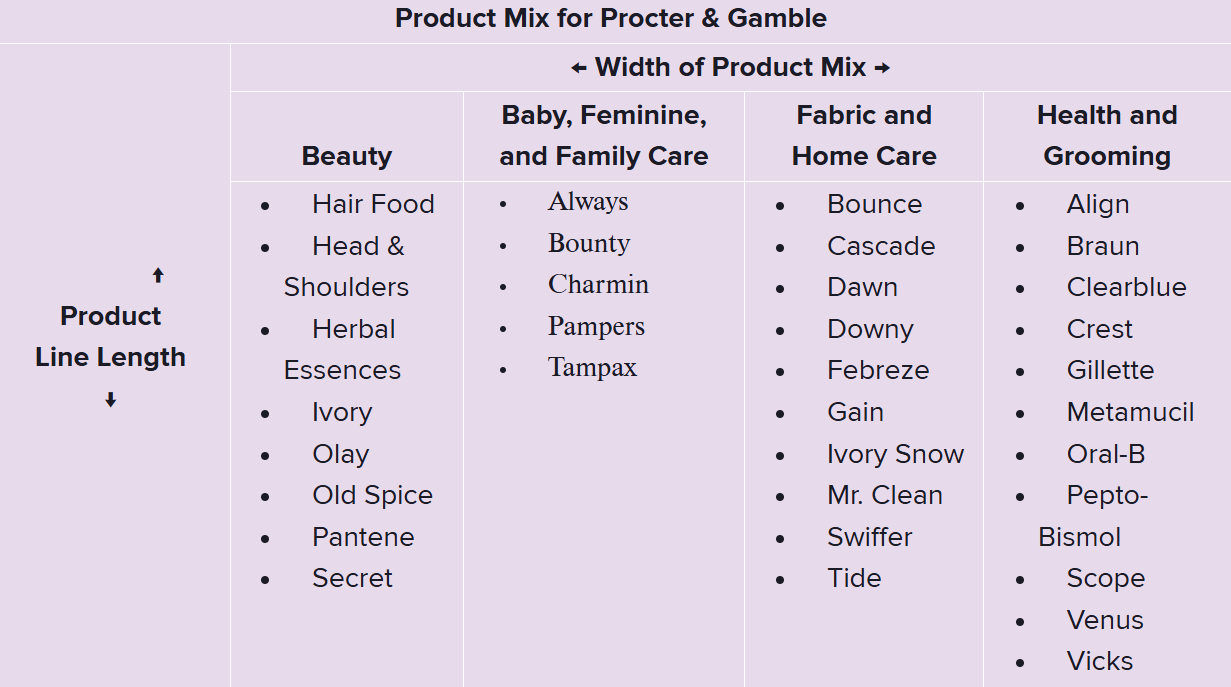Image resolution: width=1231 pixels, height=687 pixels.
Task: Click the Beauty column header
Action: pos(346,156)
